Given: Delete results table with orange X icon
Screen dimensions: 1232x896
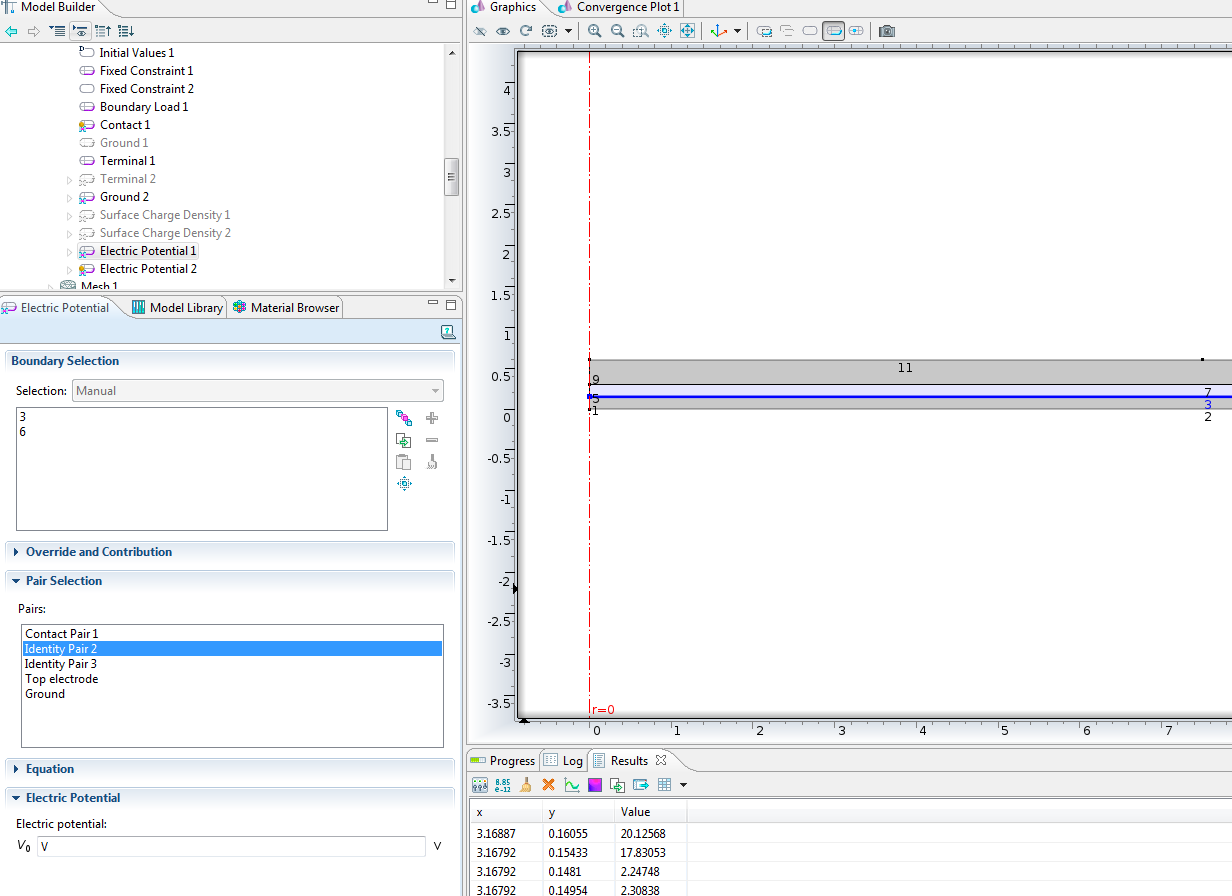Looking at the screenshot, I should pos(548,785).
